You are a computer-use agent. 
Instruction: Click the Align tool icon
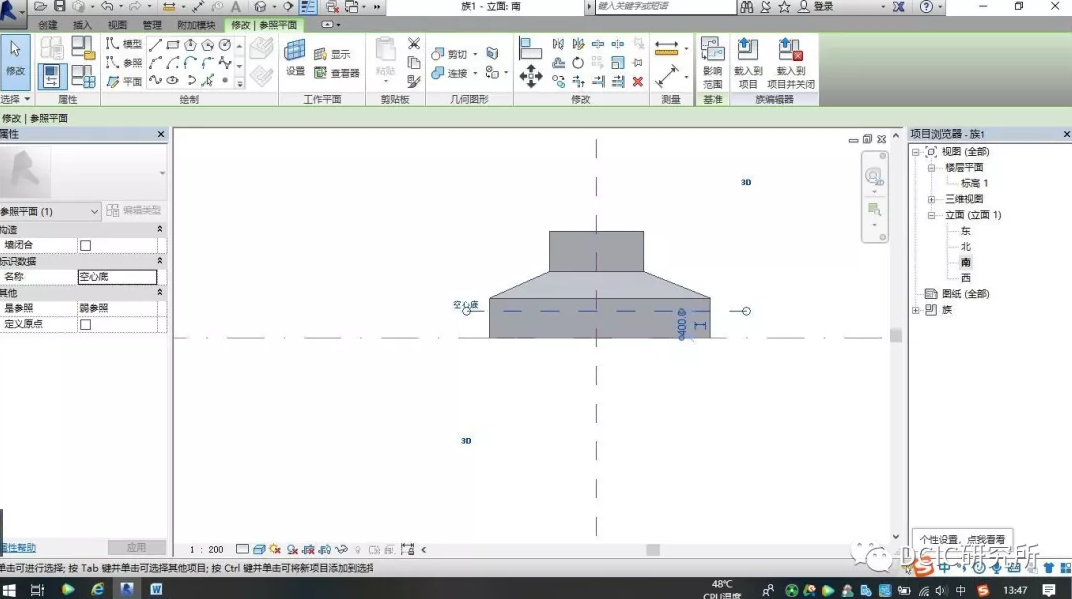click(x=531, y=49)
